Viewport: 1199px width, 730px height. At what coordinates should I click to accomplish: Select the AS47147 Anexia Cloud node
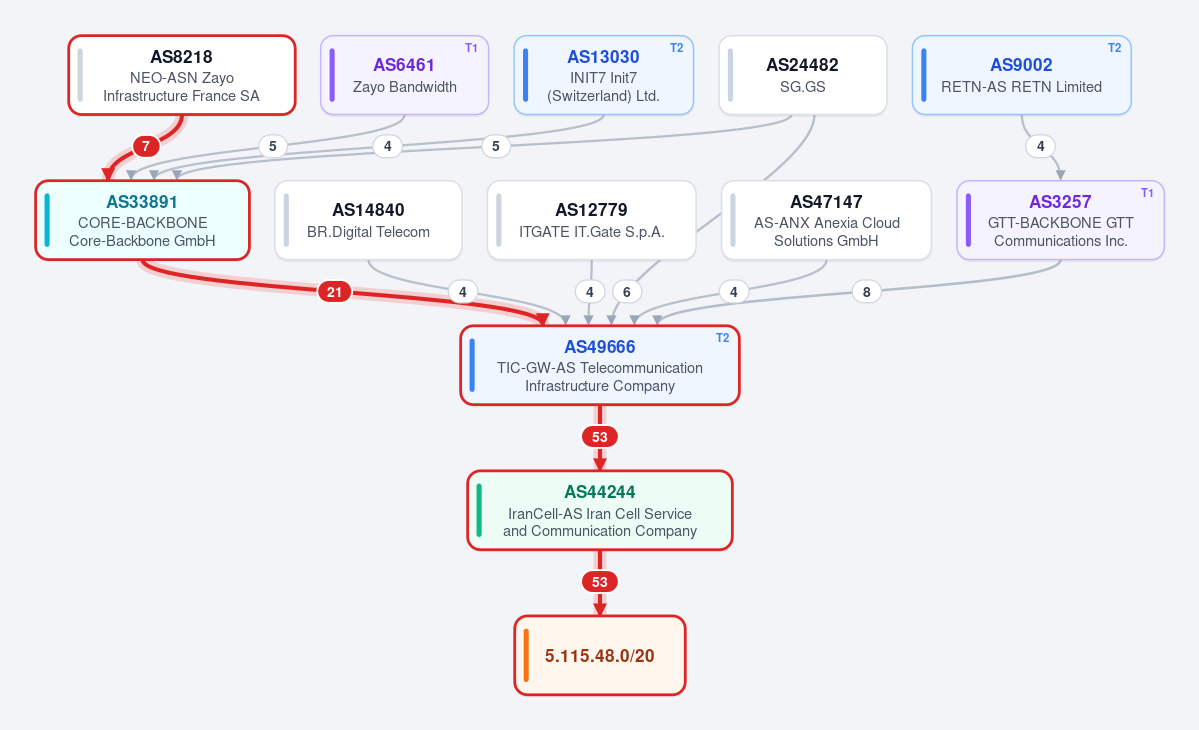point(827,220)
